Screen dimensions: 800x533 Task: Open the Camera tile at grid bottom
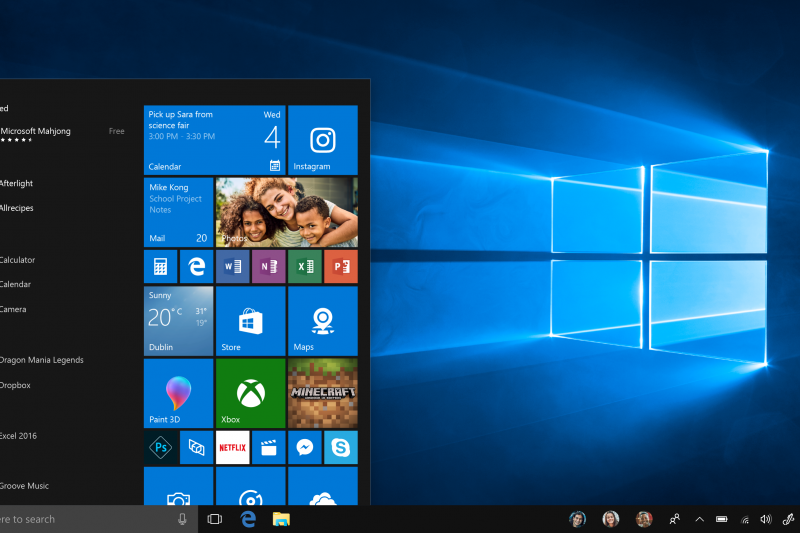point(179,486)
